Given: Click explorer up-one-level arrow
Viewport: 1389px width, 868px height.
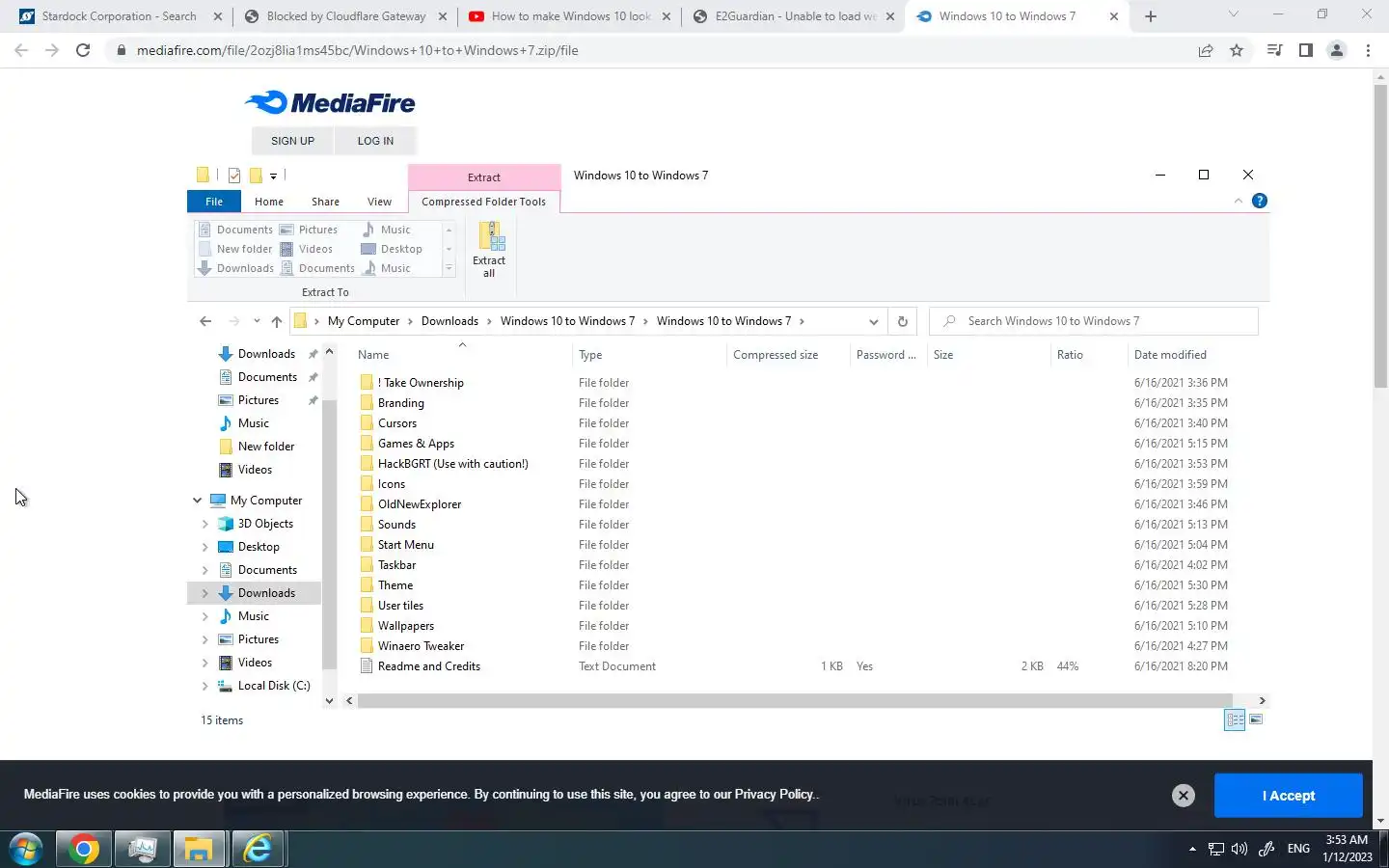Looking at the screenshot, I should tap(277, 321).
